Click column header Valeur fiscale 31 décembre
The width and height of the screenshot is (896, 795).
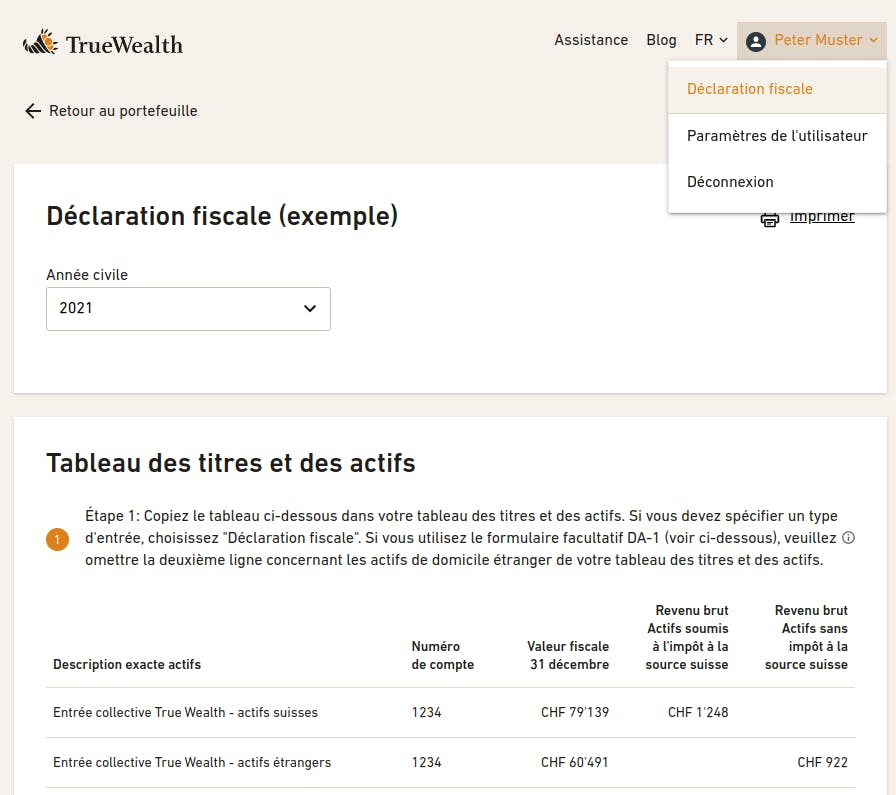pyautogui.click(x=568, y=655)
